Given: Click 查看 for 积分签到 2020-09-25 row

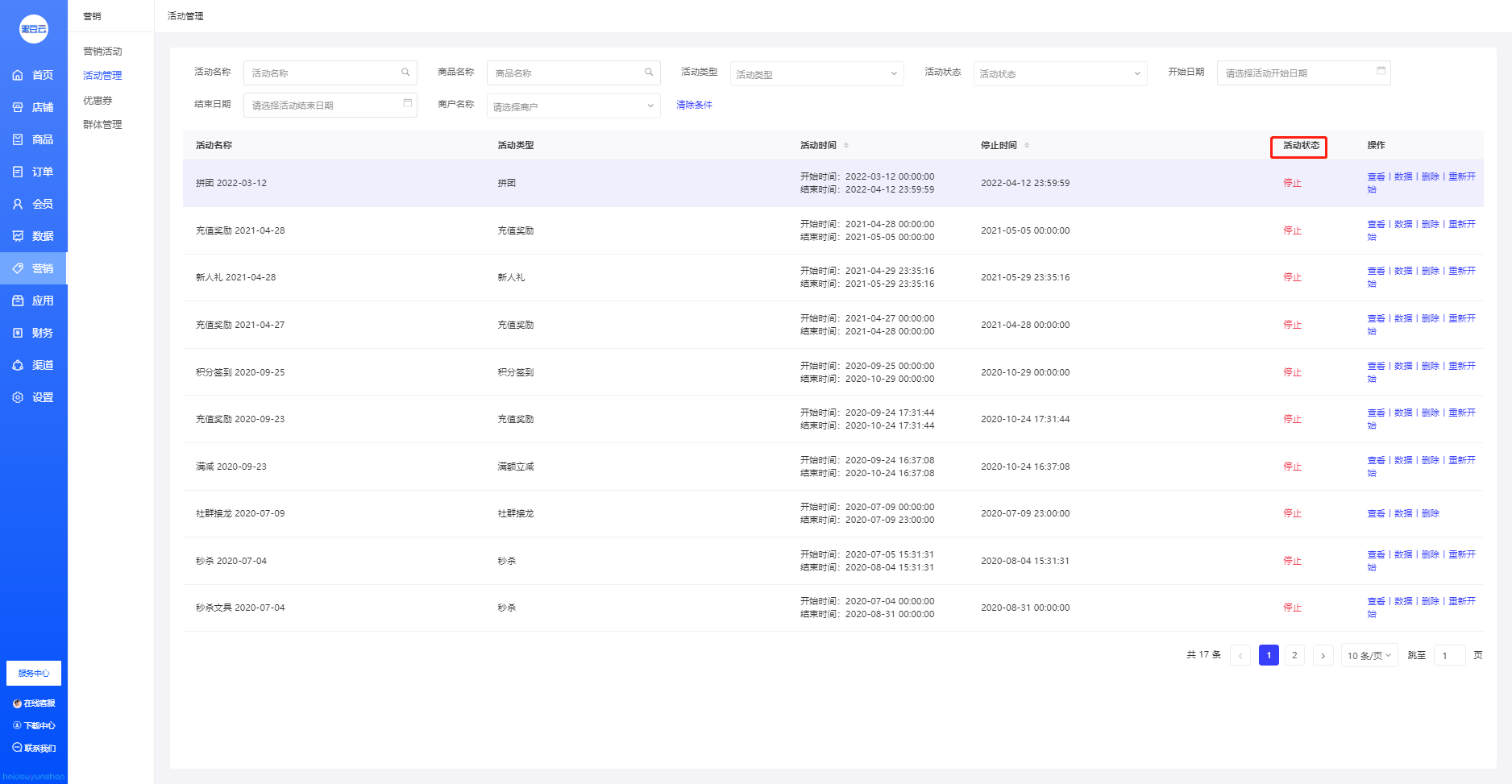Looking at the screenshot, I should pyautogui.click(x=1376, y=366).
